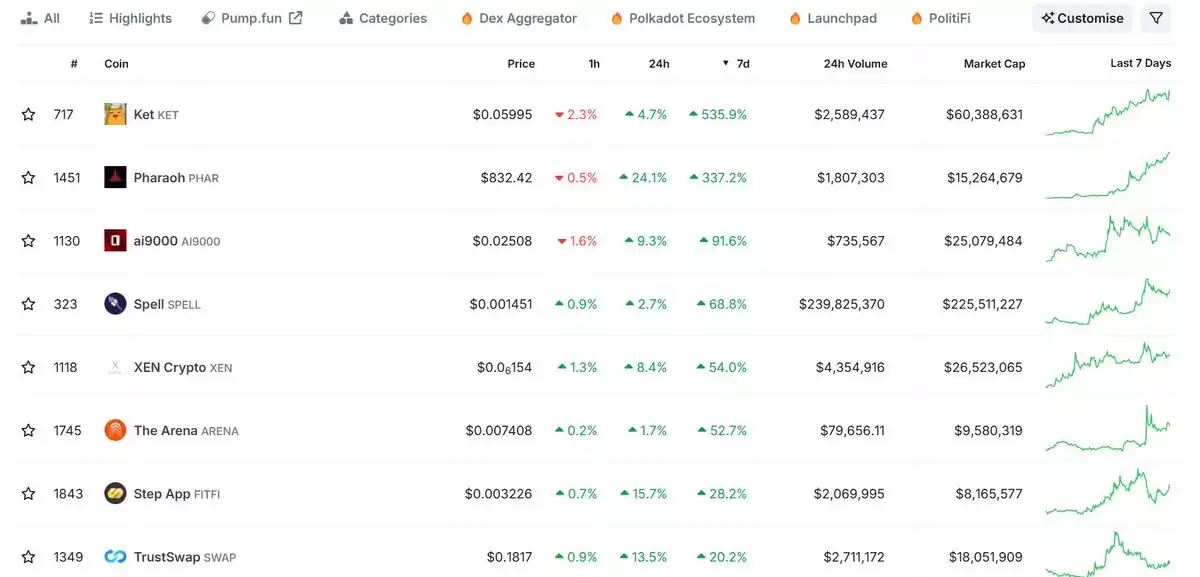The image size is (1200, 577).
Task: Select the Dex Aggregator category
Action: tap(518, 18)
